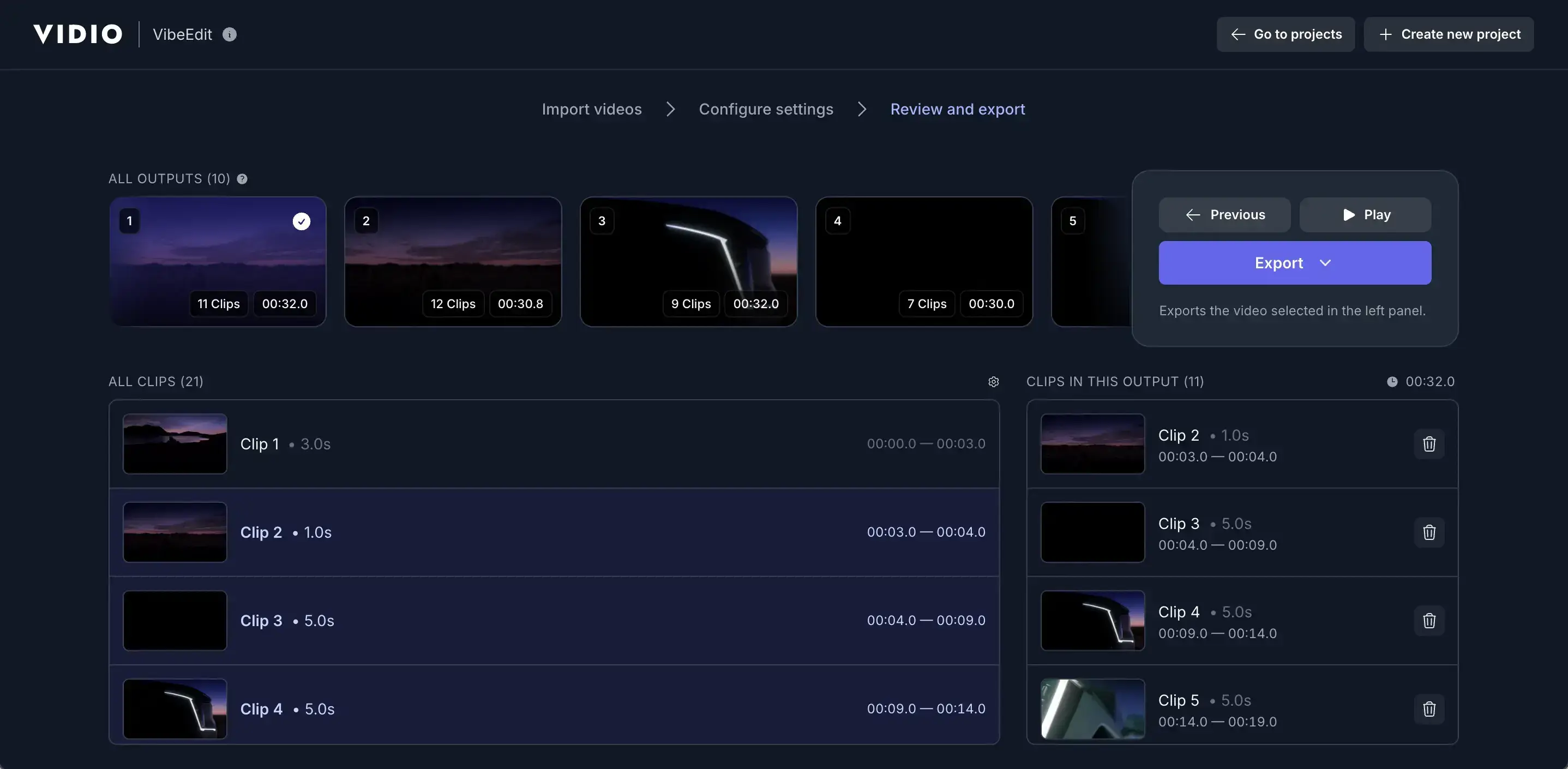Screen dimensions: 1568x769
Task: Open the settings gear above All Clips list
Action: (x=993, y=382)
